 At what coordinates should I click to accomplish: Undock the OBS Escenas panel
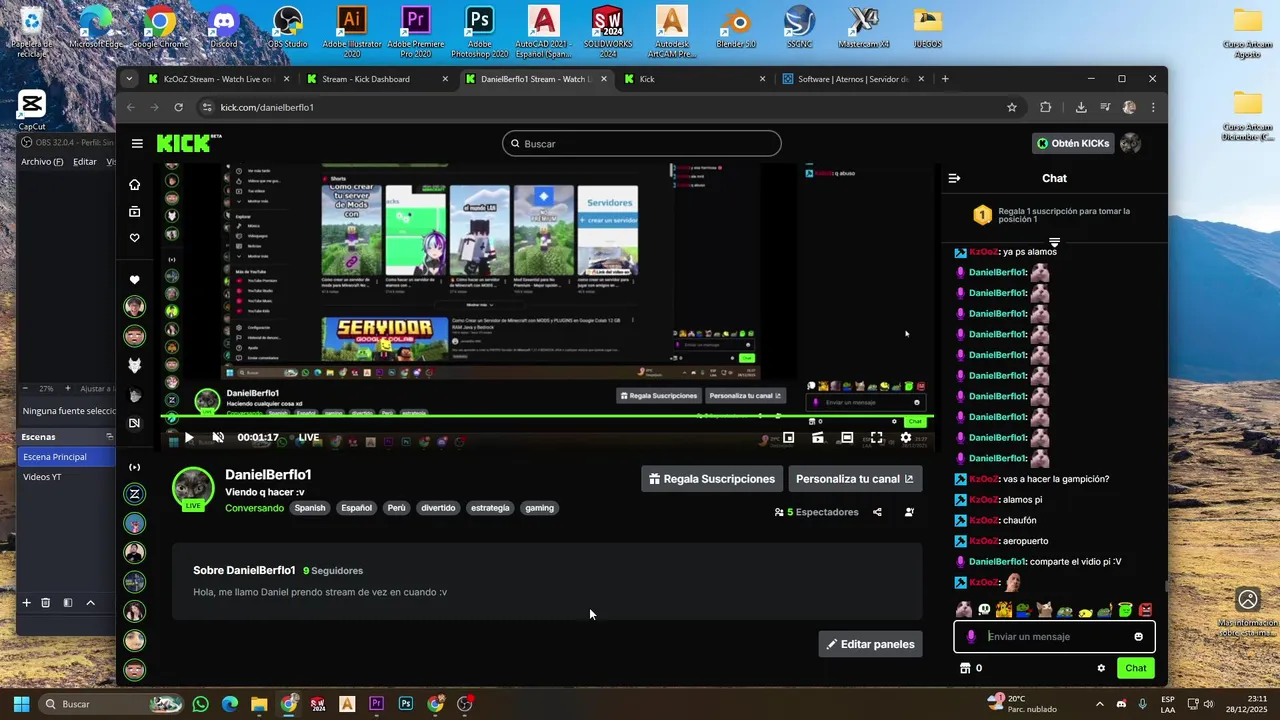[x=110, y=437]
